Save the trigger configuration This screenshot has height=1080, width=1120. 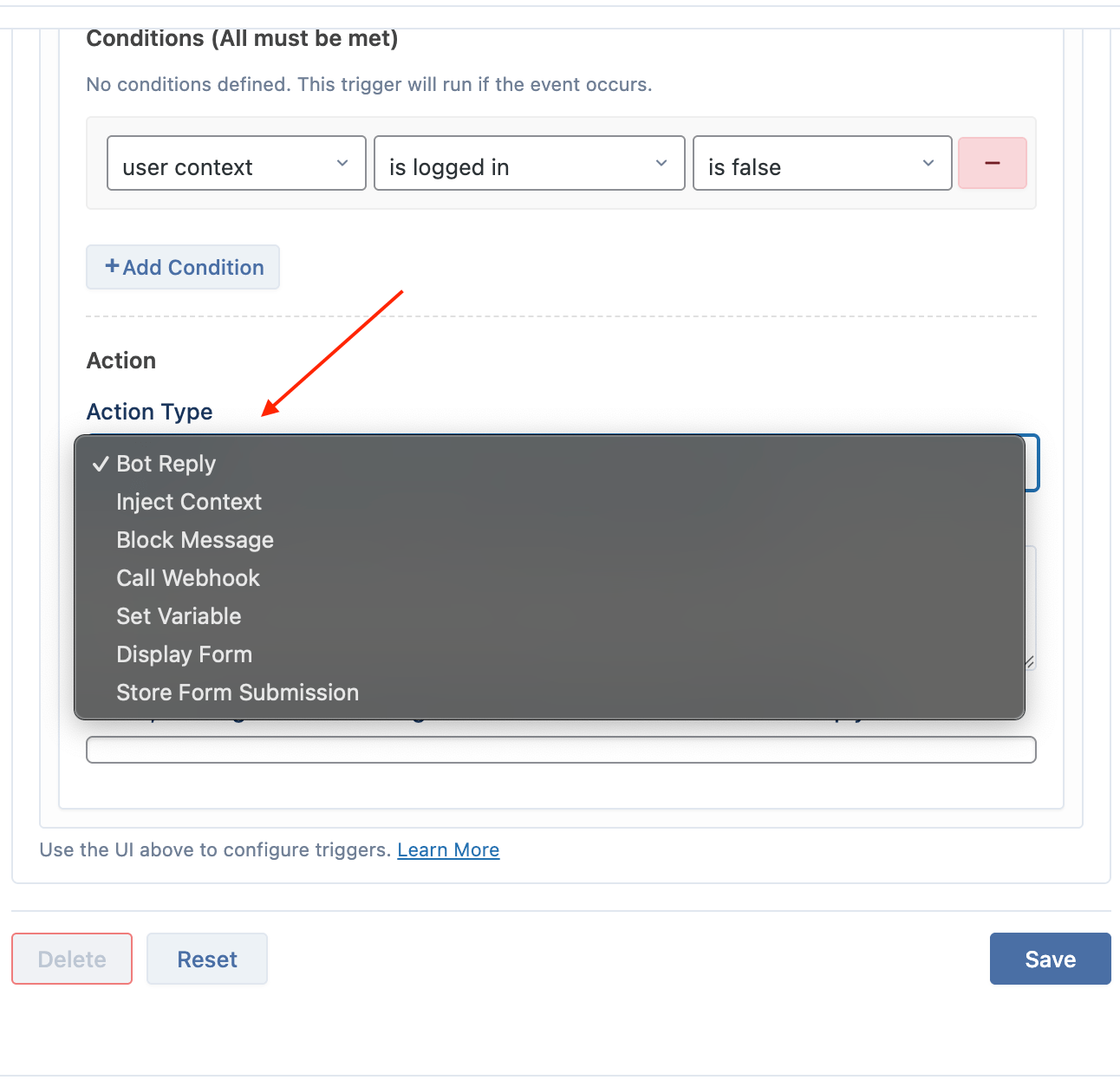click(x=1051, y=959)
